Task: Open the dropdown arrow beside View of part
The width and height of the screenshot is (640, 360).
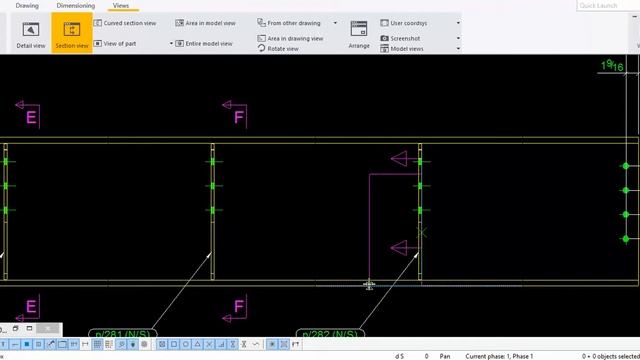Action: pos(171,43)
